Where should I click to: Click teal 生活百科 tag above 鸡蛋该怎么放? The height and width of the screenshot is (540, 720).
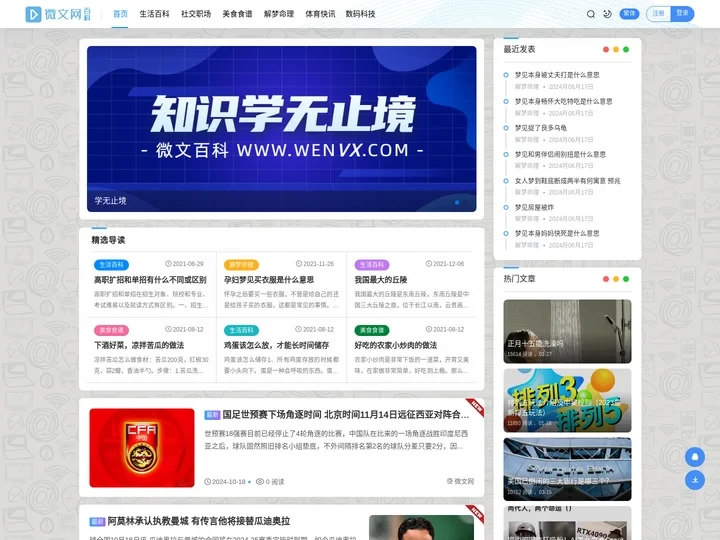(242, 330)
